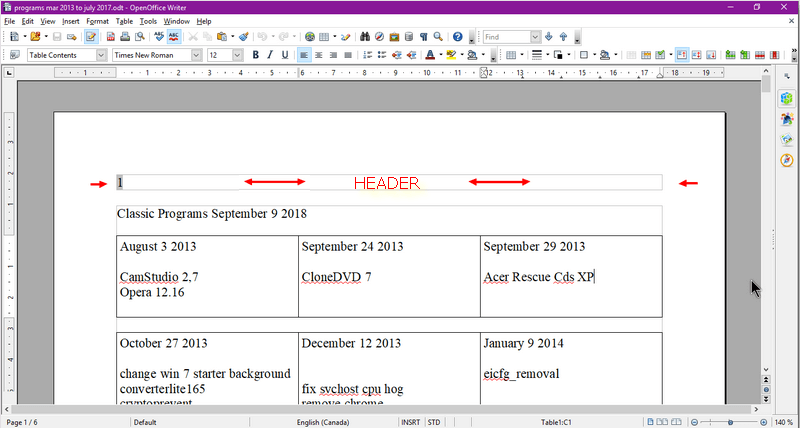
Task: Open the Font Color dropdown arrow
Action: point(440,55)
